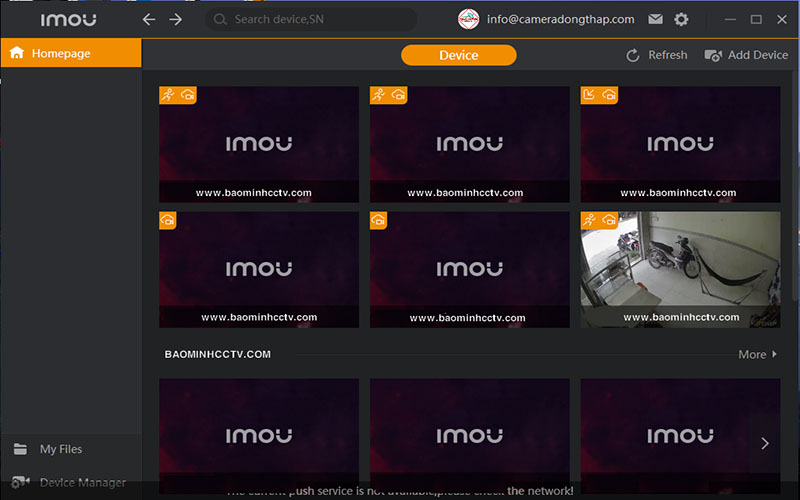The image size is (800, 500).
Task: Click motion detection icon on second top-row card
Action: [x=378, y=94]
